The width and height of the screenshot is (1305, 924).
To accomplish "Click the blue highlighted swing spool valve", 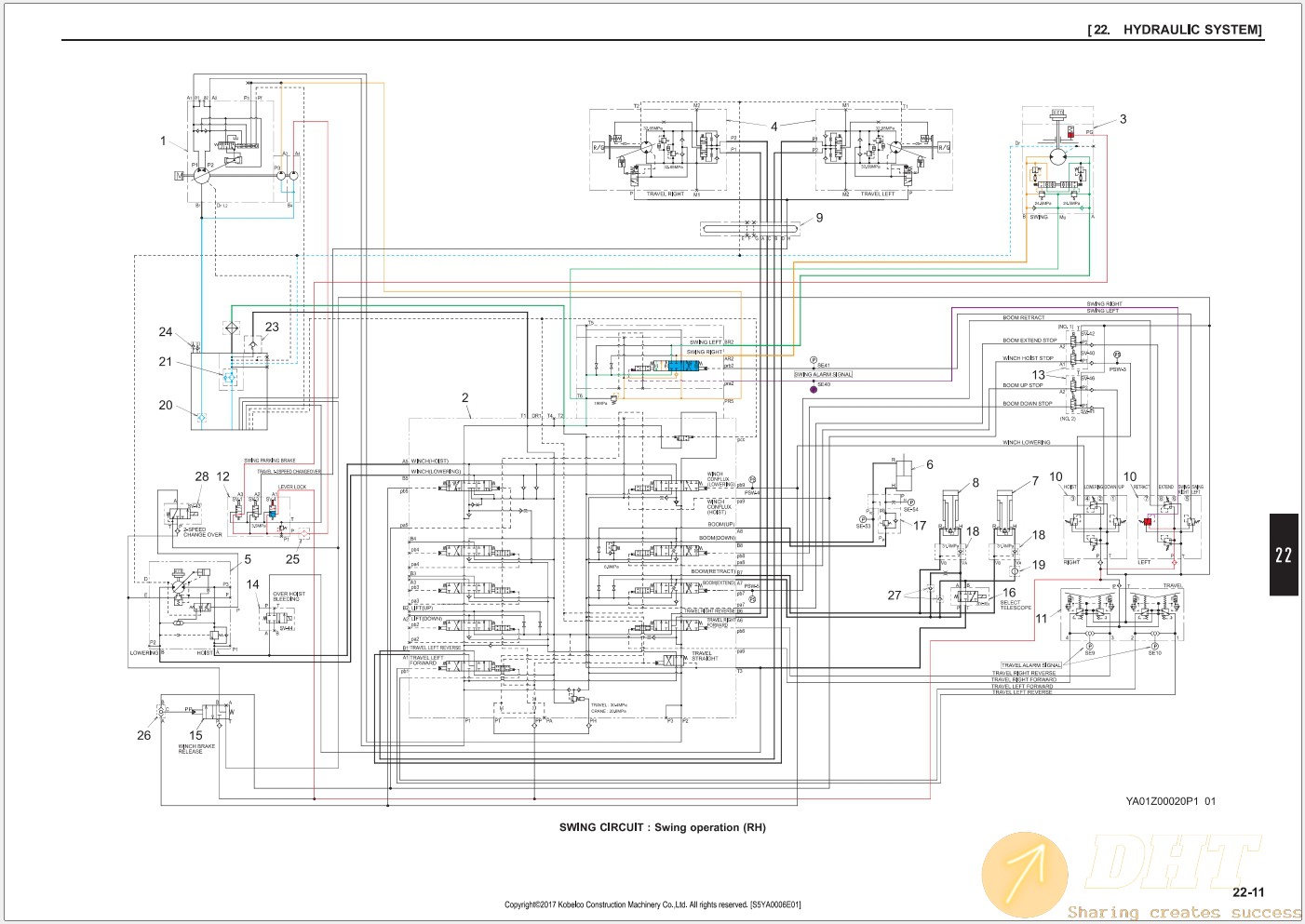I will click(683, 366).
